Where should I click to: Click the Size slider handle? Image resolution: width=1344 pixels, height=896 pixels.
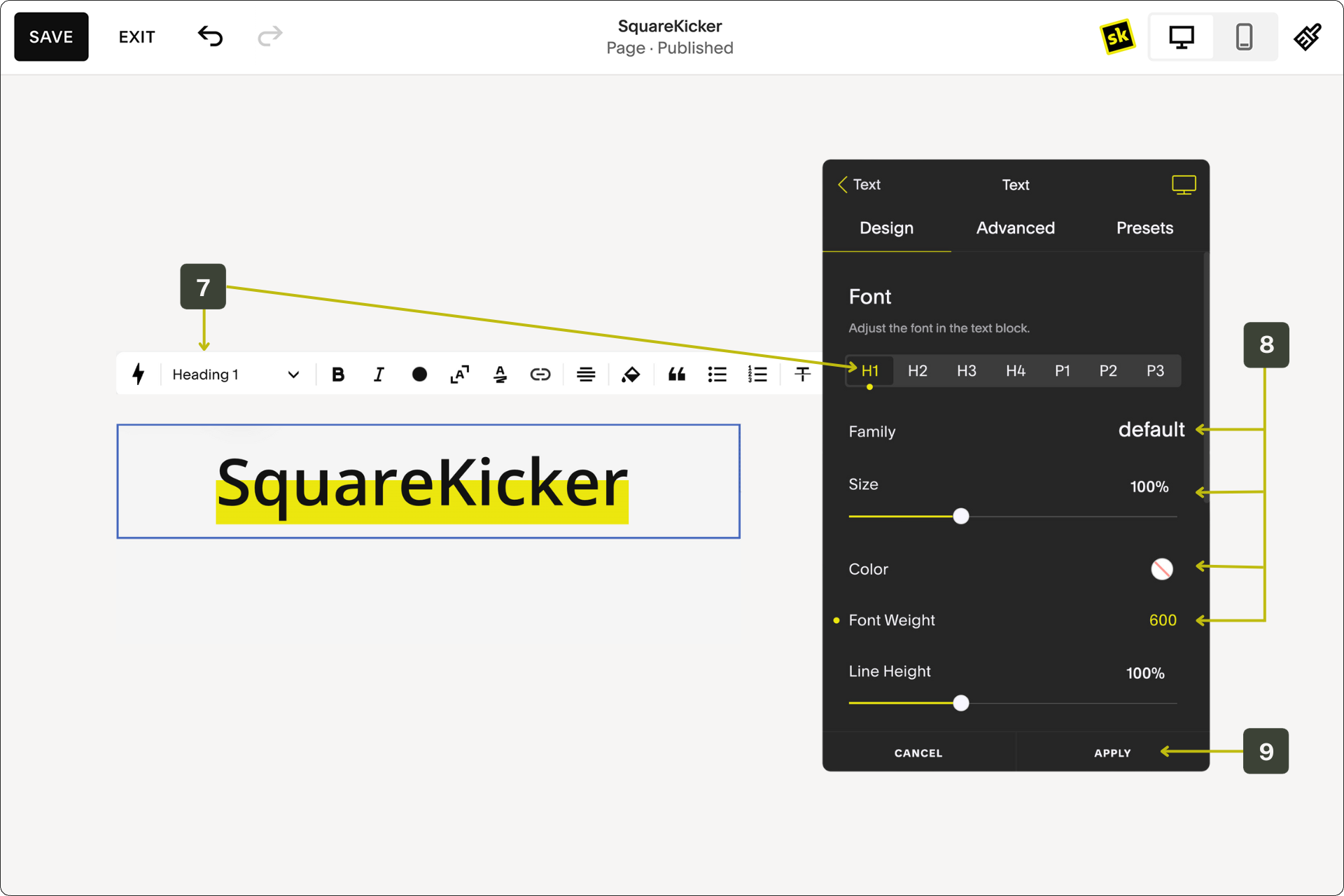(x=961, y=517)
